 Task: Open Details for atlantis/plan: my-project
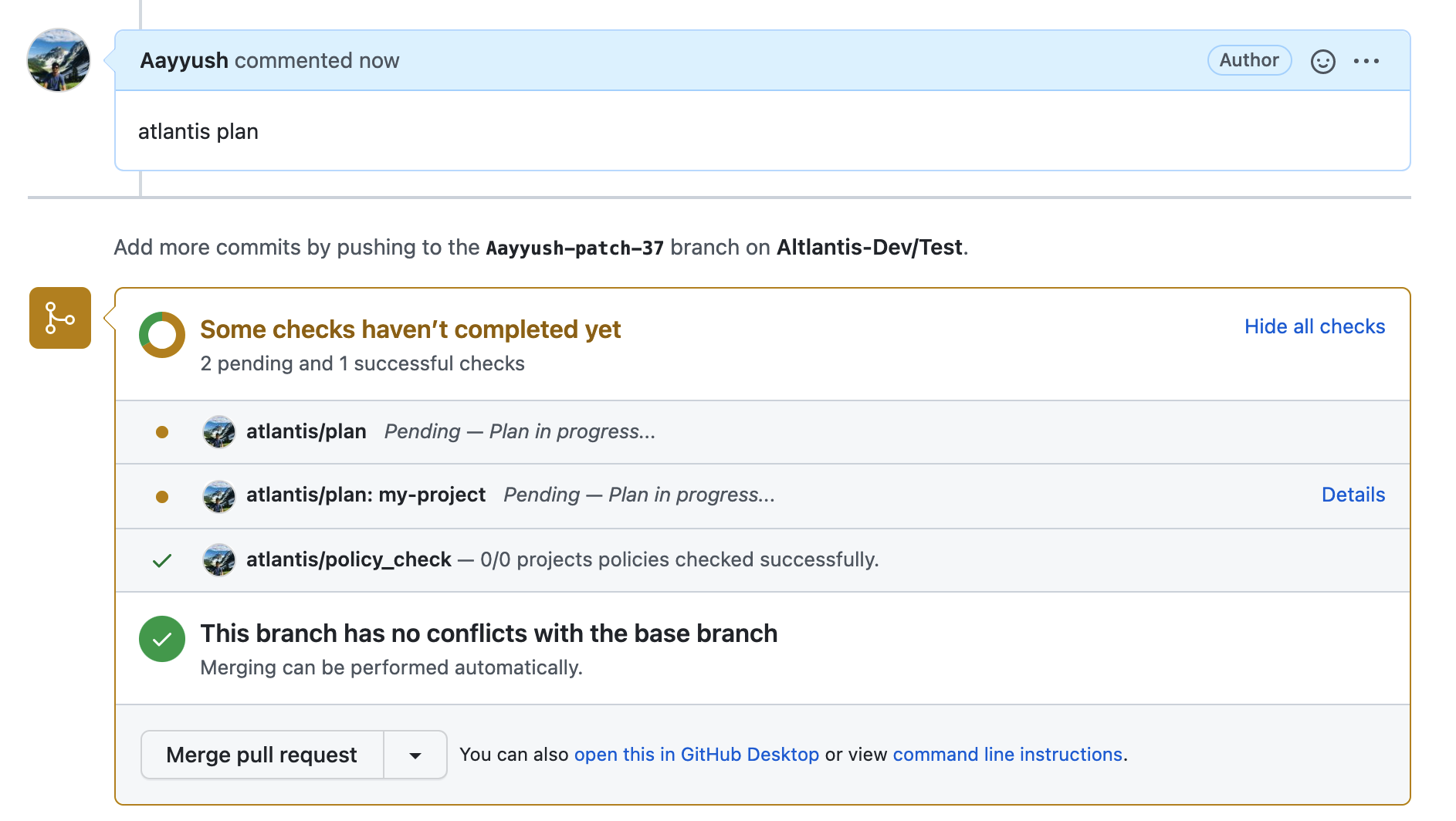coord(1353,495)
